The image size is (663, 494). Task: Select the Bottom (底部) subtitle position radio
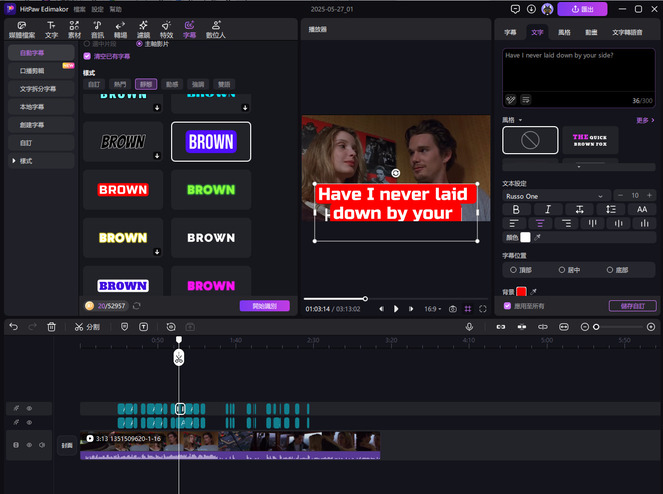(x=610, y=270)
